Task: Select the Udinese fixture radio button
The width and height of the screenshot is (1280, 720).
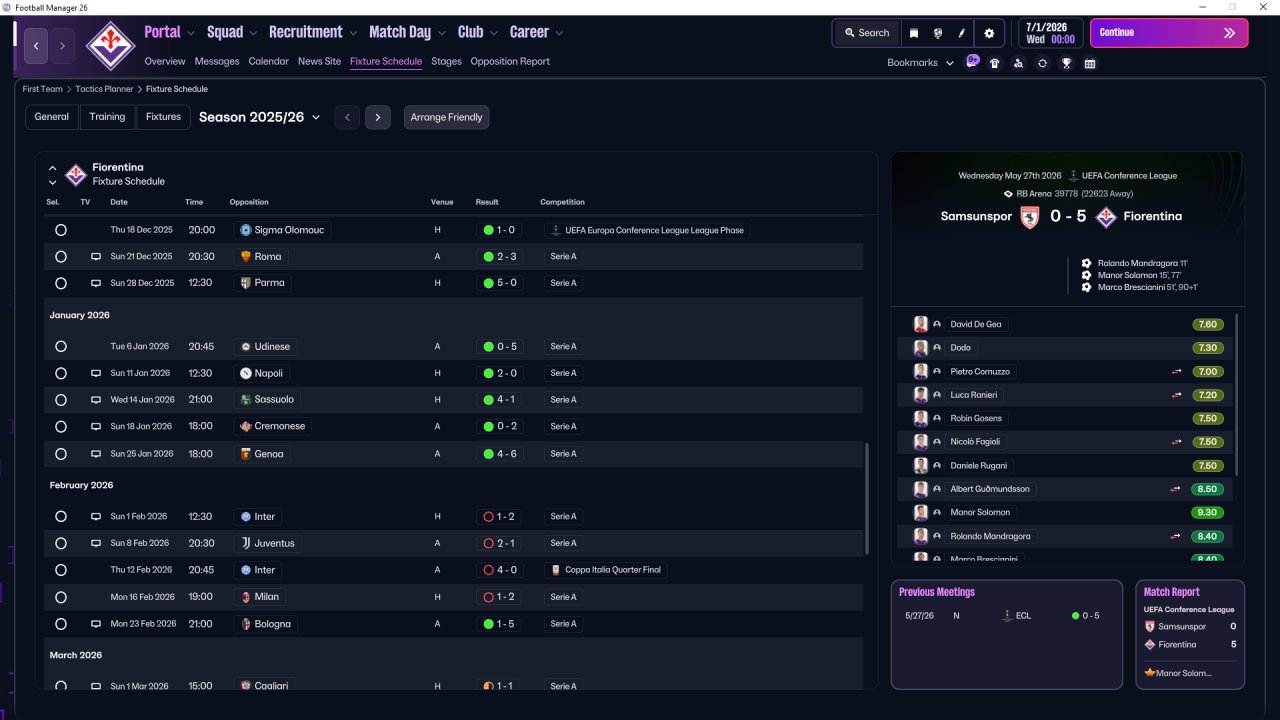Action: click(x=61, y=347)
